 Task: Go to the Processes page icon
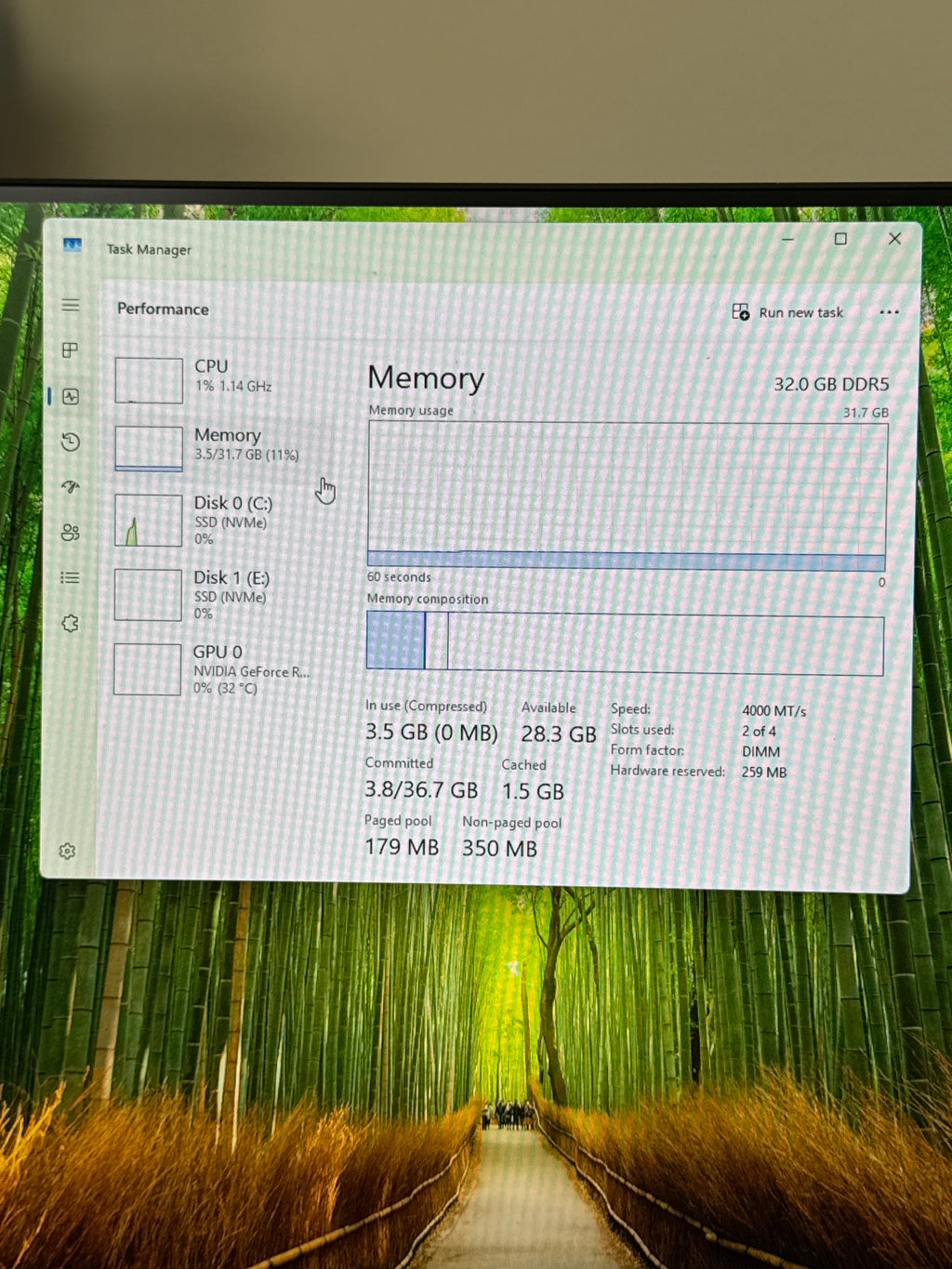[70, 350]
